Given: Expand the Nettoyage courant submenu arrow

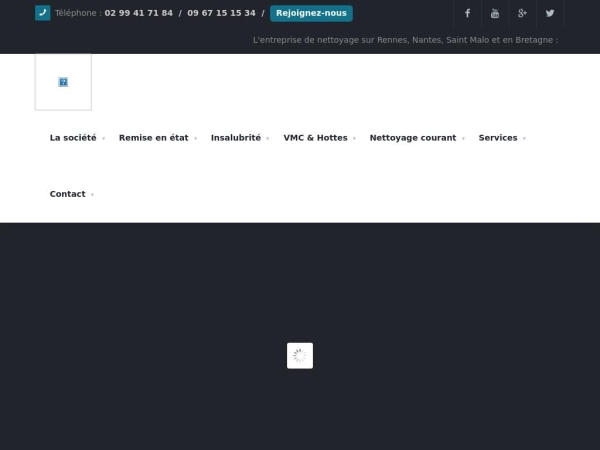Looking at the screenshot, I should click(x=464, y=139).
